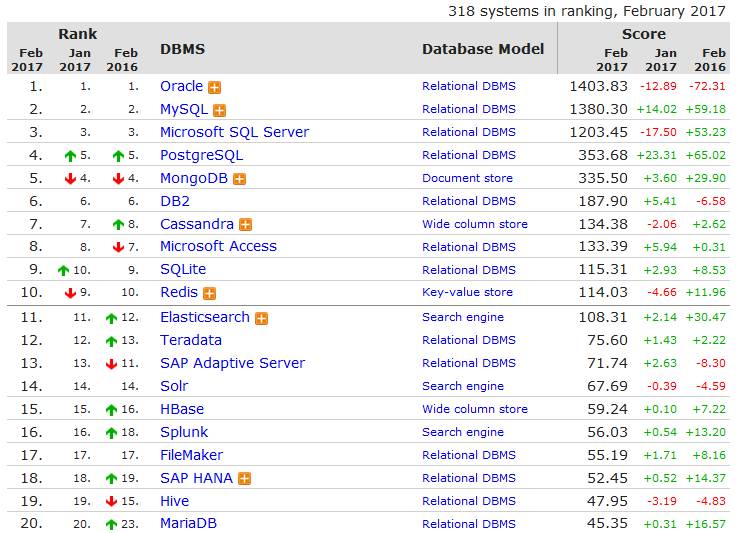Image resolution: width=738 pixels, height=533 pixels.
Task: Open the HBase link
Action: coord(182,409)
